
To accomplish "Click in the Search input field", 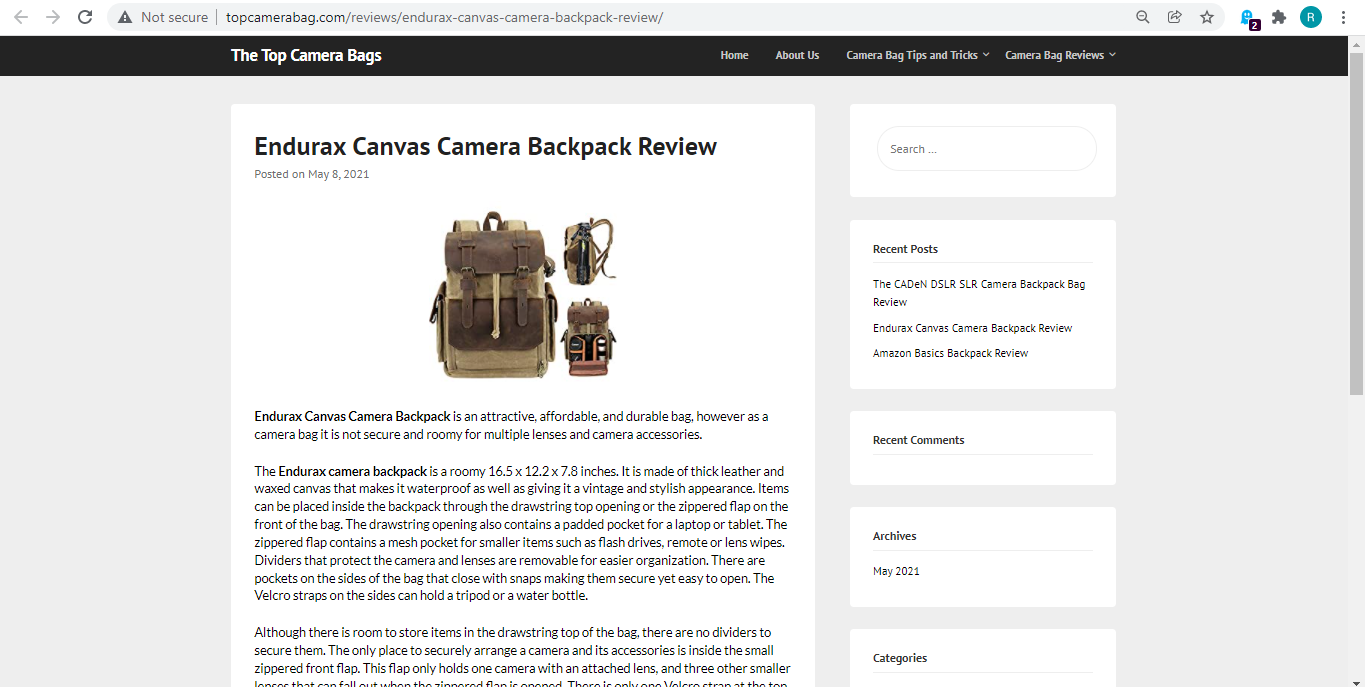I will click(986, 149).
